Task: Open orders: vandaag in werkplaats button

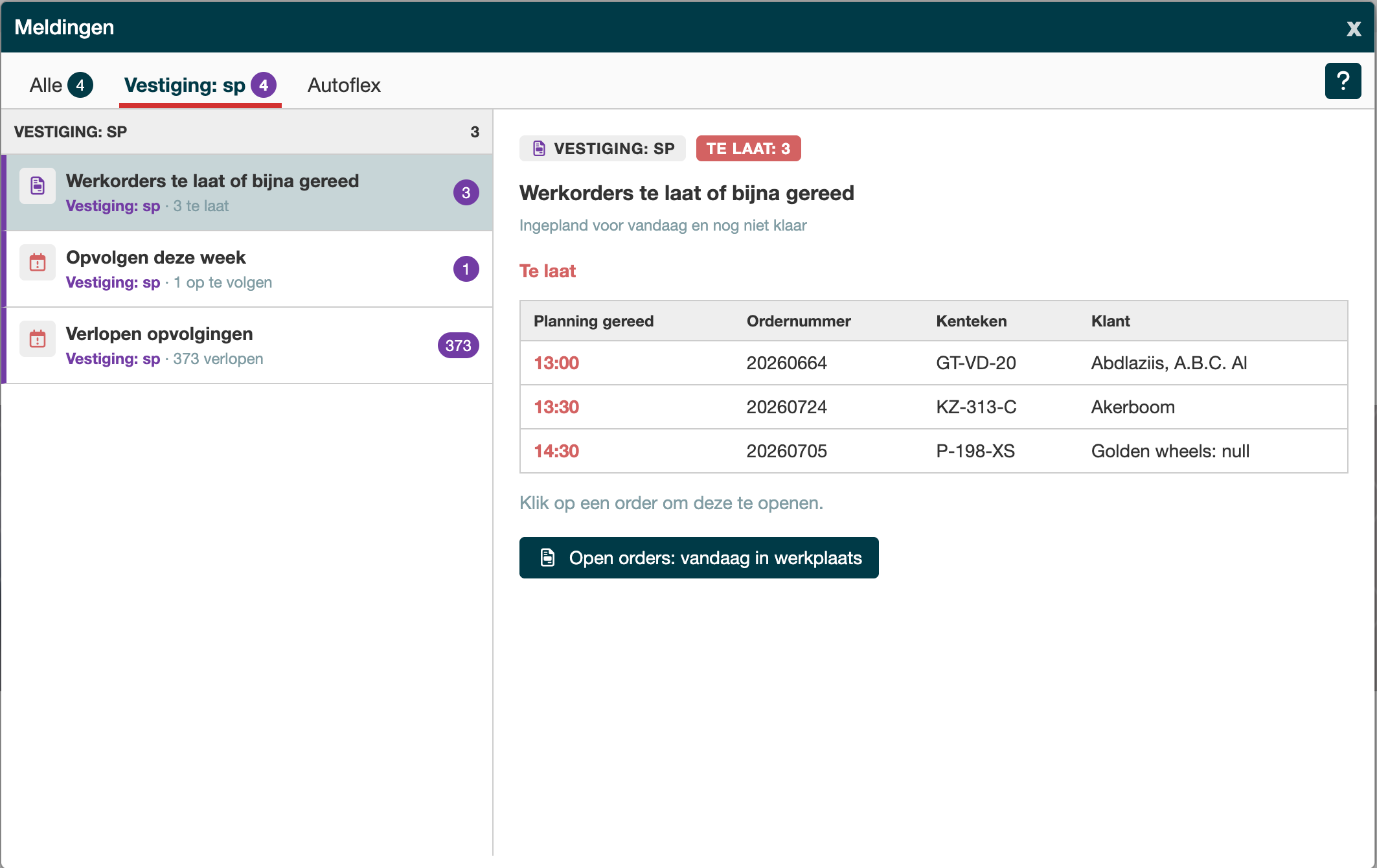Action: tap(699, 558)
